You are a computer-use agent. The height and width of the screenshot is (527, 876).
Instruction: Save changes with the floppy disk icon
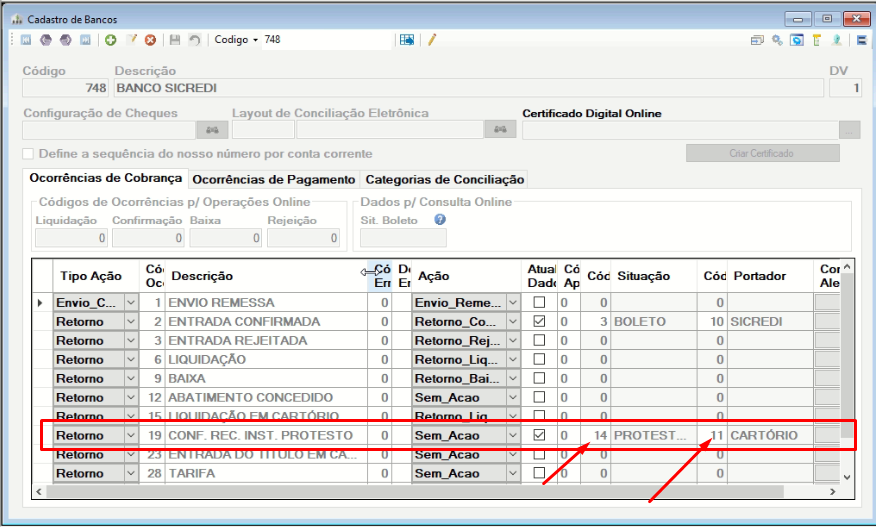[x=175, y=40]
